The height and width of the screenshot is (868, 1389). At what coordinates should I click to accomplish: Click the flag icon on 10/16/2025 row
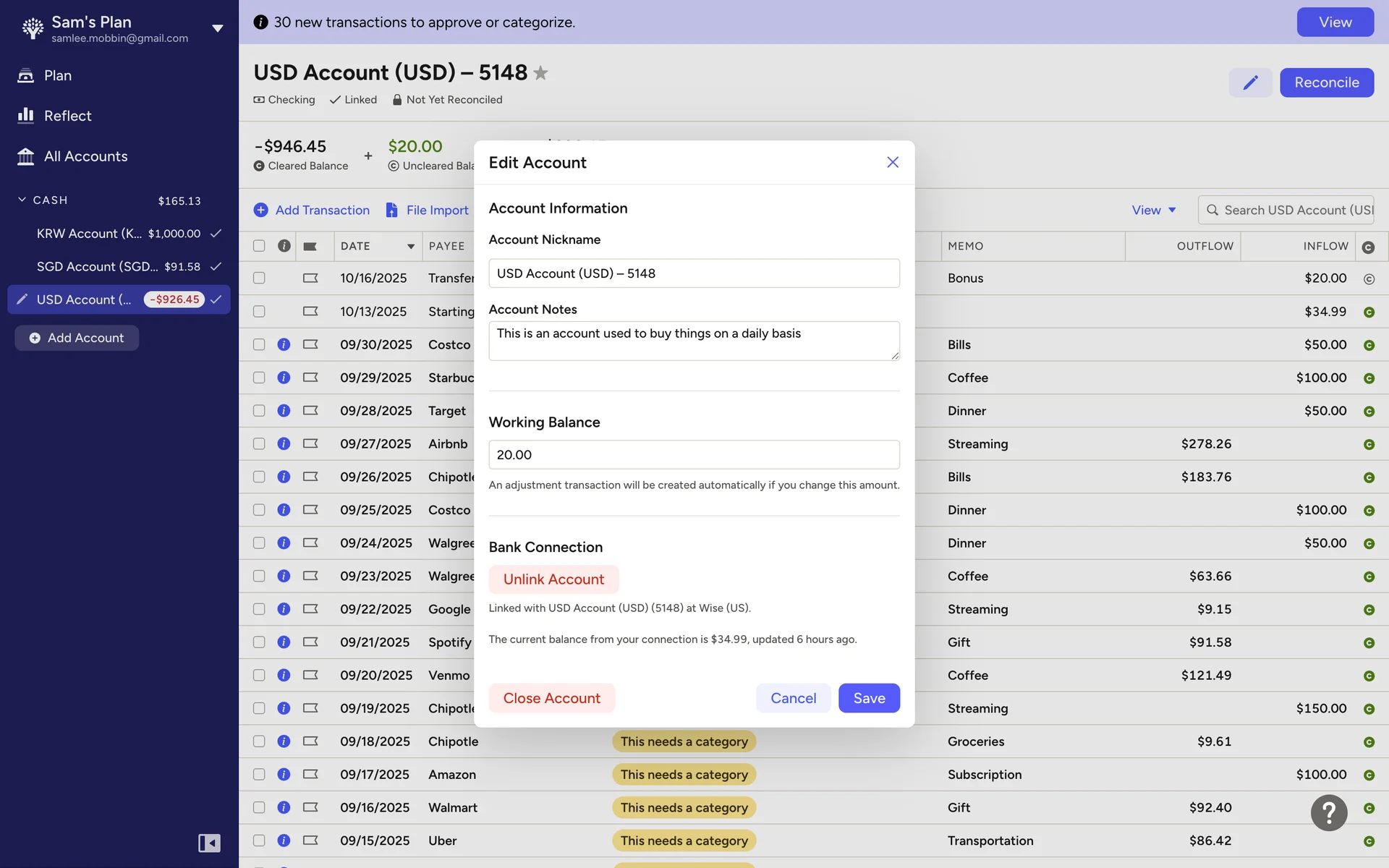(x=310, y=278)
